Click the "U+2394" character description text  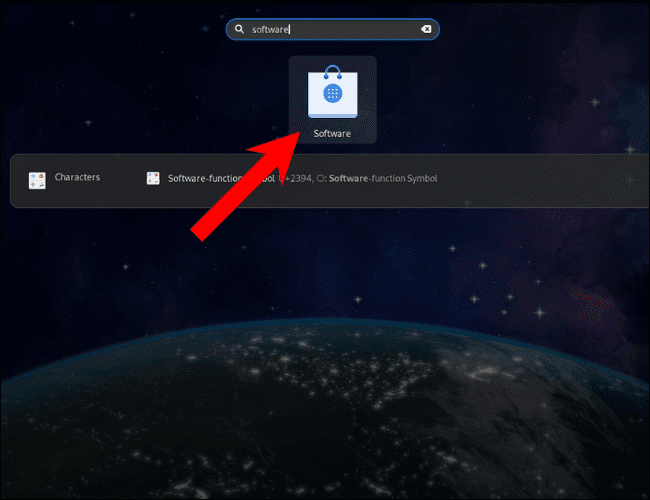[358, 179]
